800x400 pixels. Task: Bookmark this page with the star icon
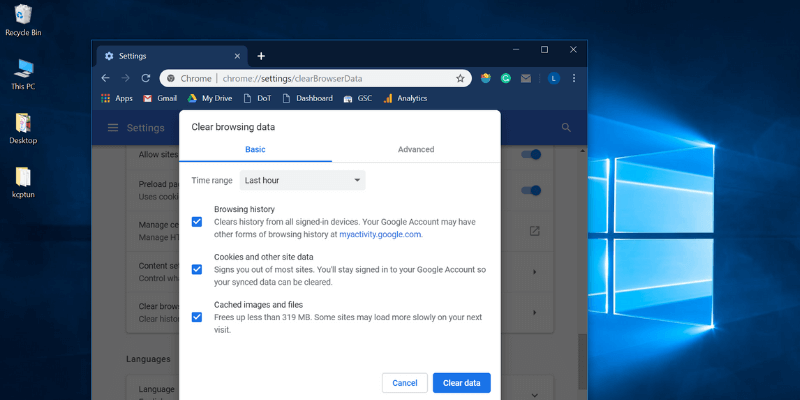pyautogui.click(x=460, y=78)
